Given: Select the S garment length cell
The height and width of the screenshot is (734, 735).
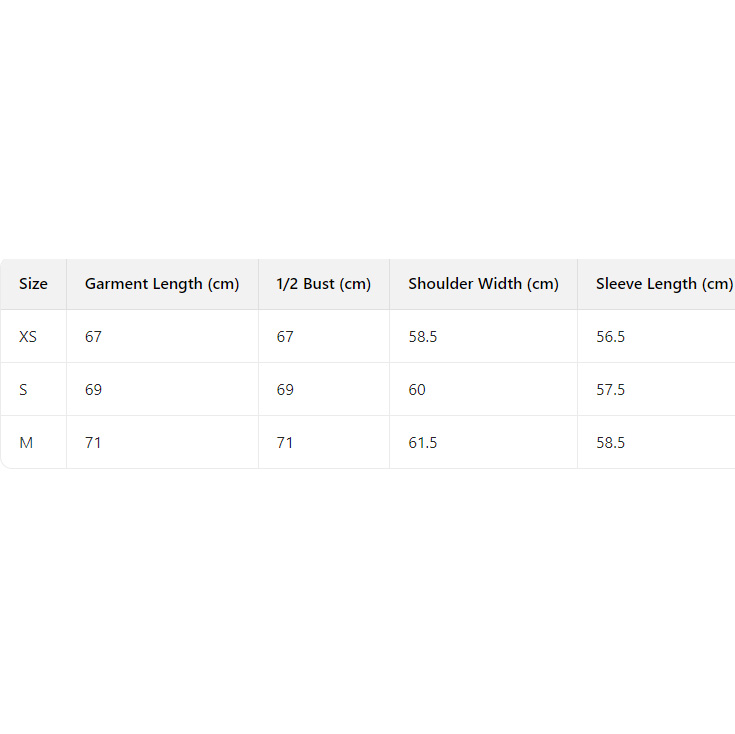Looking at the screenshot, I should [x=93, y=390].
